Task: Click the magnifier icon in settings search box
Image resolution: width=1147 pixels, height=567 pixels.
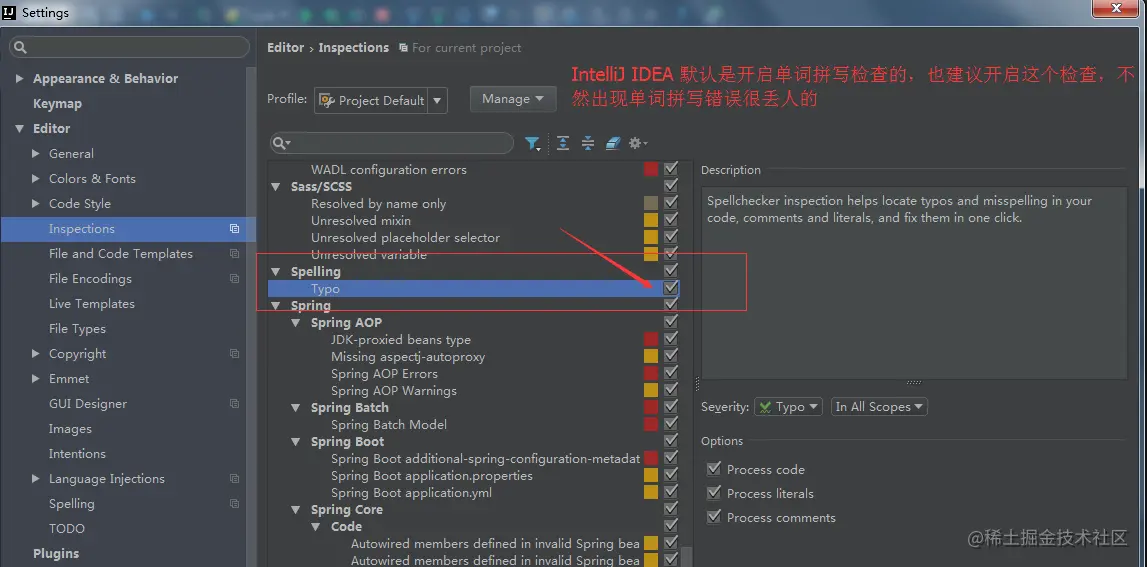Action: click(20, 48)
